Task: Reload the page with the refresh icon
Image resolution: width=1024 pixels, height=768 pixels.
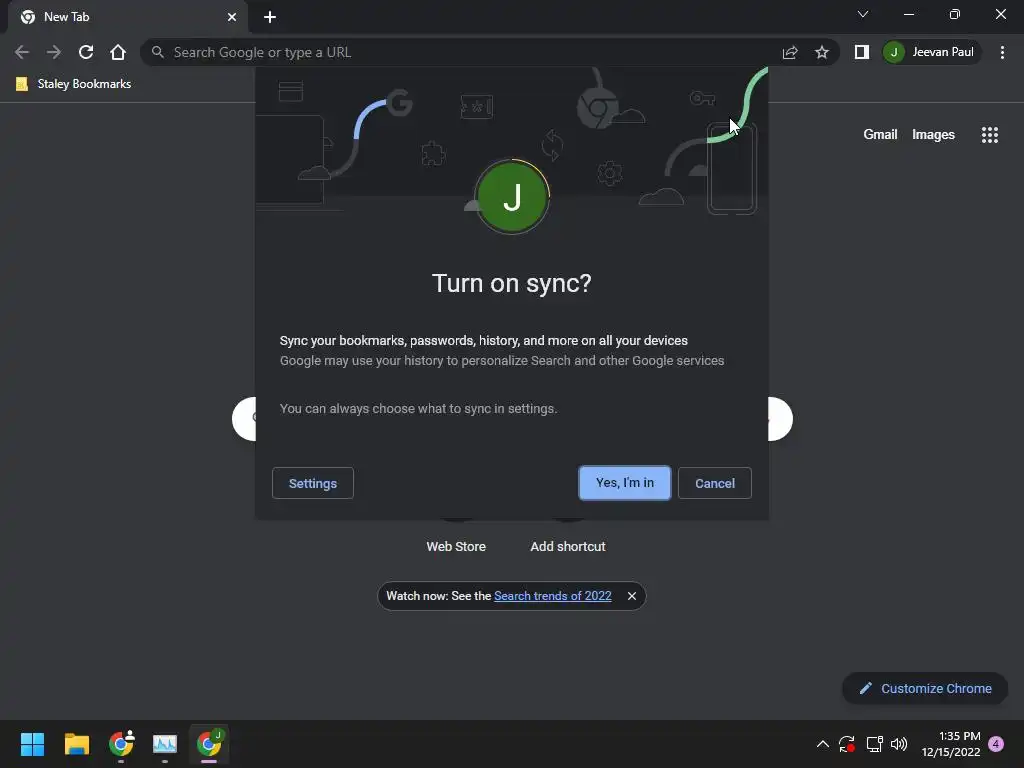Action: [x=86, y=52]
